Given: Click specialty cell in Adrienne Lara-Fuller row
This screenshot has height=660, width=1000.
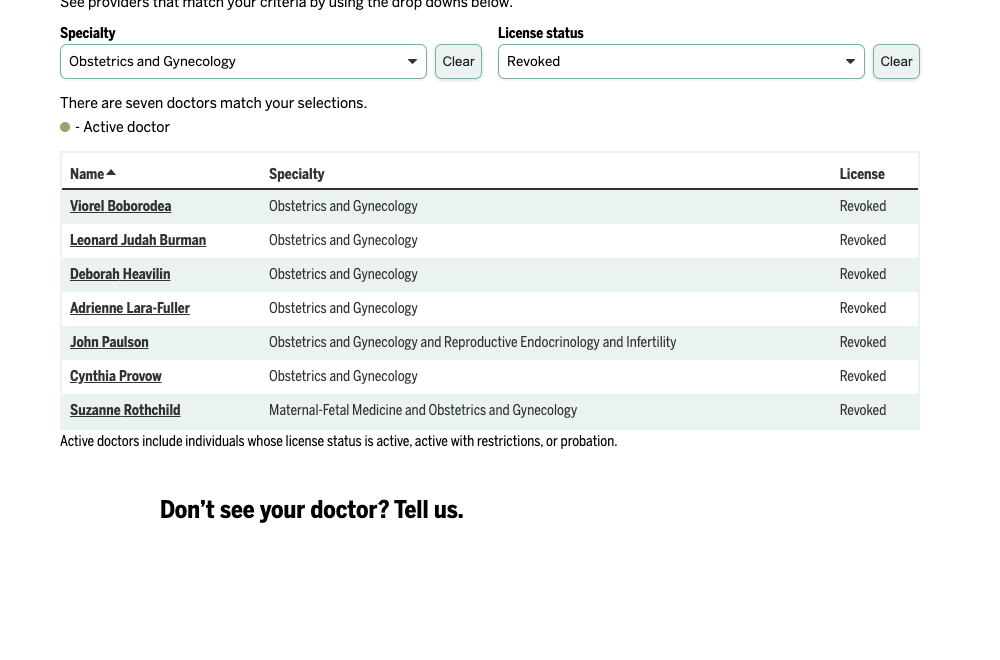Looking at the screenshot, I should (x=343, y=308).
